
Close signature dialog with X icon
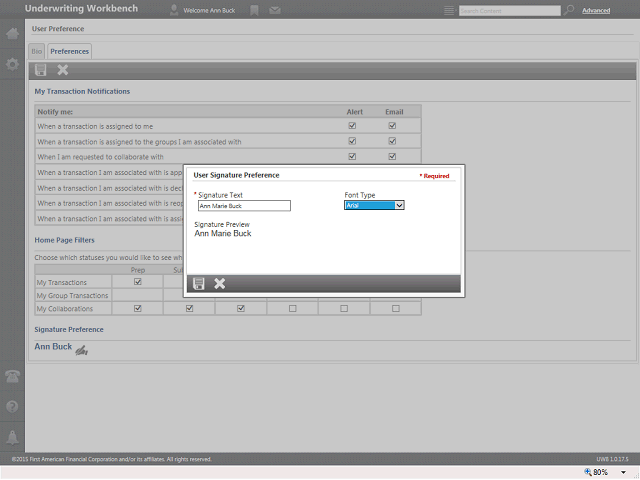[x=220, y=283]
